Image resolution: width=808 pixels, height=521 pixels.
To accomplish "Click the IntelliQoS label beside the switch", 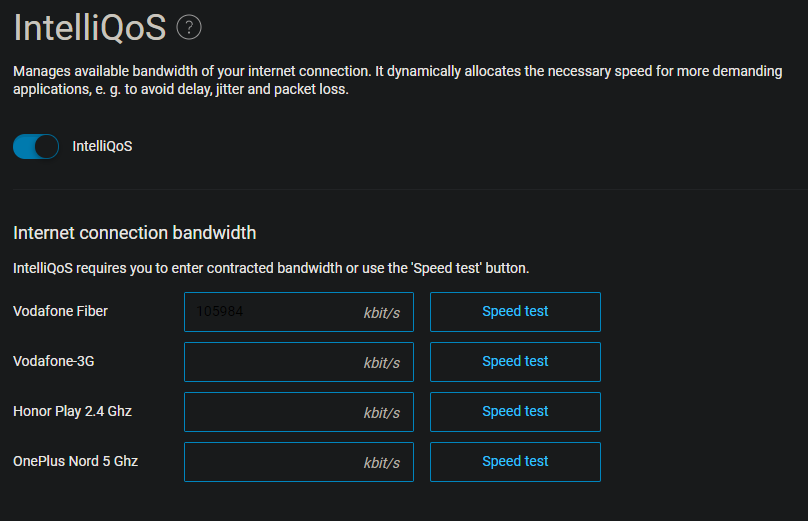I will coord(102,146).
